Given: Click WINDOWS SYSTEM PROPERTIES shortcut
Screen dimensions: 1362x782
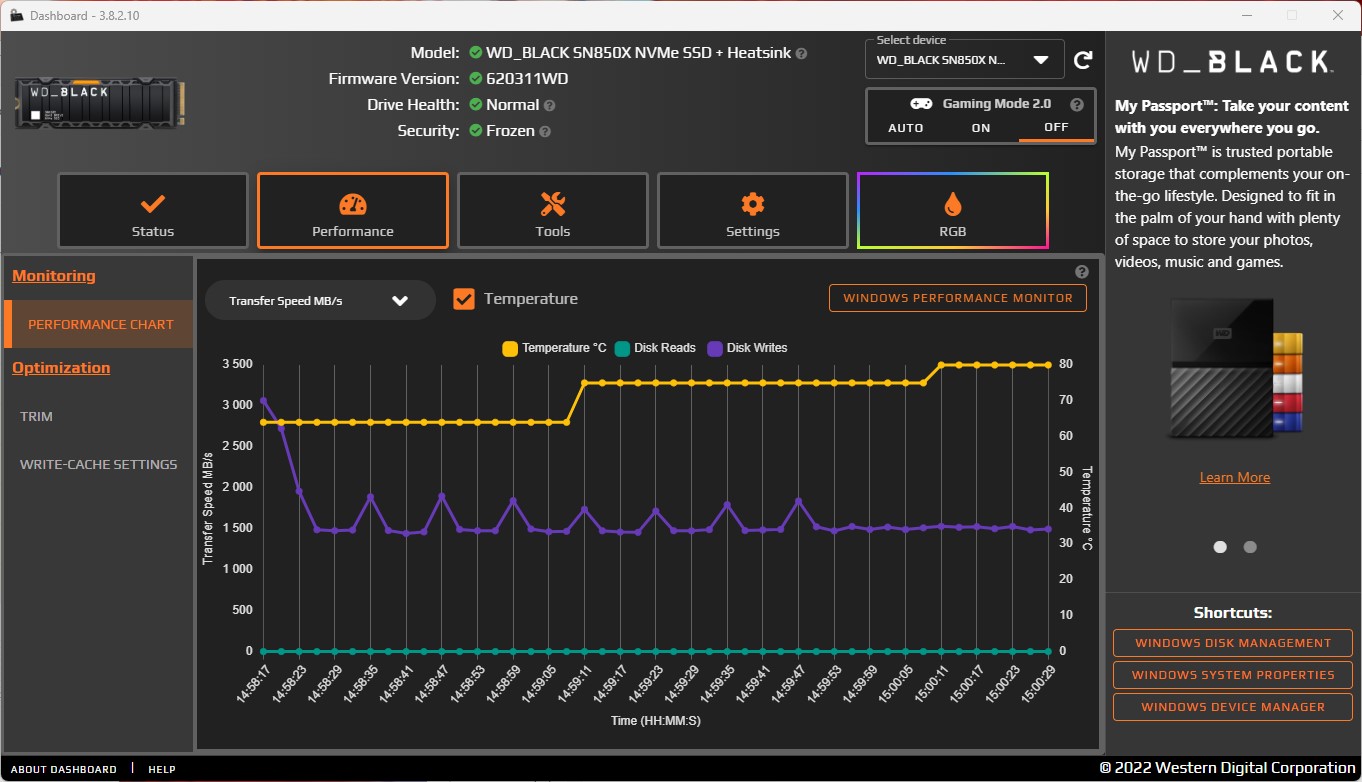Looking at the screenshot, I should coord(1233,675).
